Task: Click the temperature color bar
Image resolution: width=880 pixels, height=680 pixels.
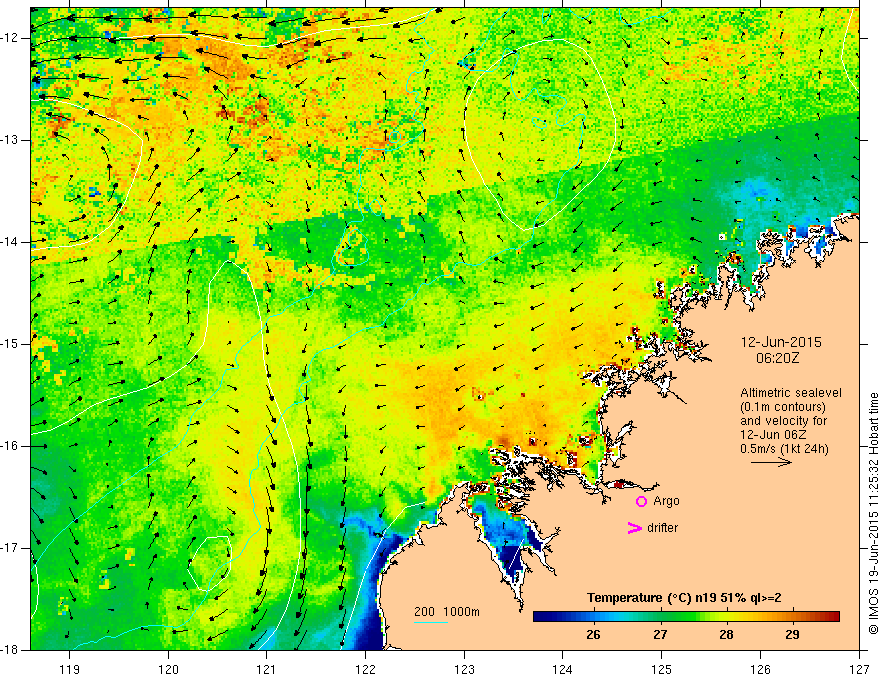Action: click(x=686, y=617)
